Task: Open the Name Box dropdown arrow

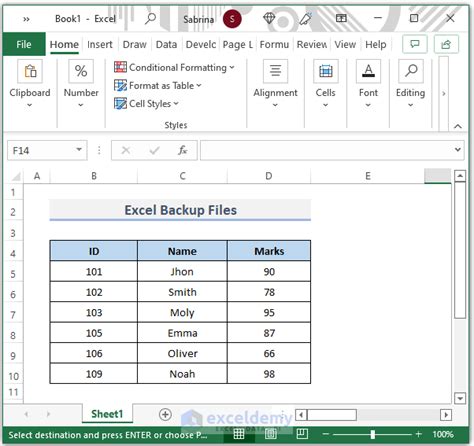Action: pyautogui.click(x=79, y=150)
